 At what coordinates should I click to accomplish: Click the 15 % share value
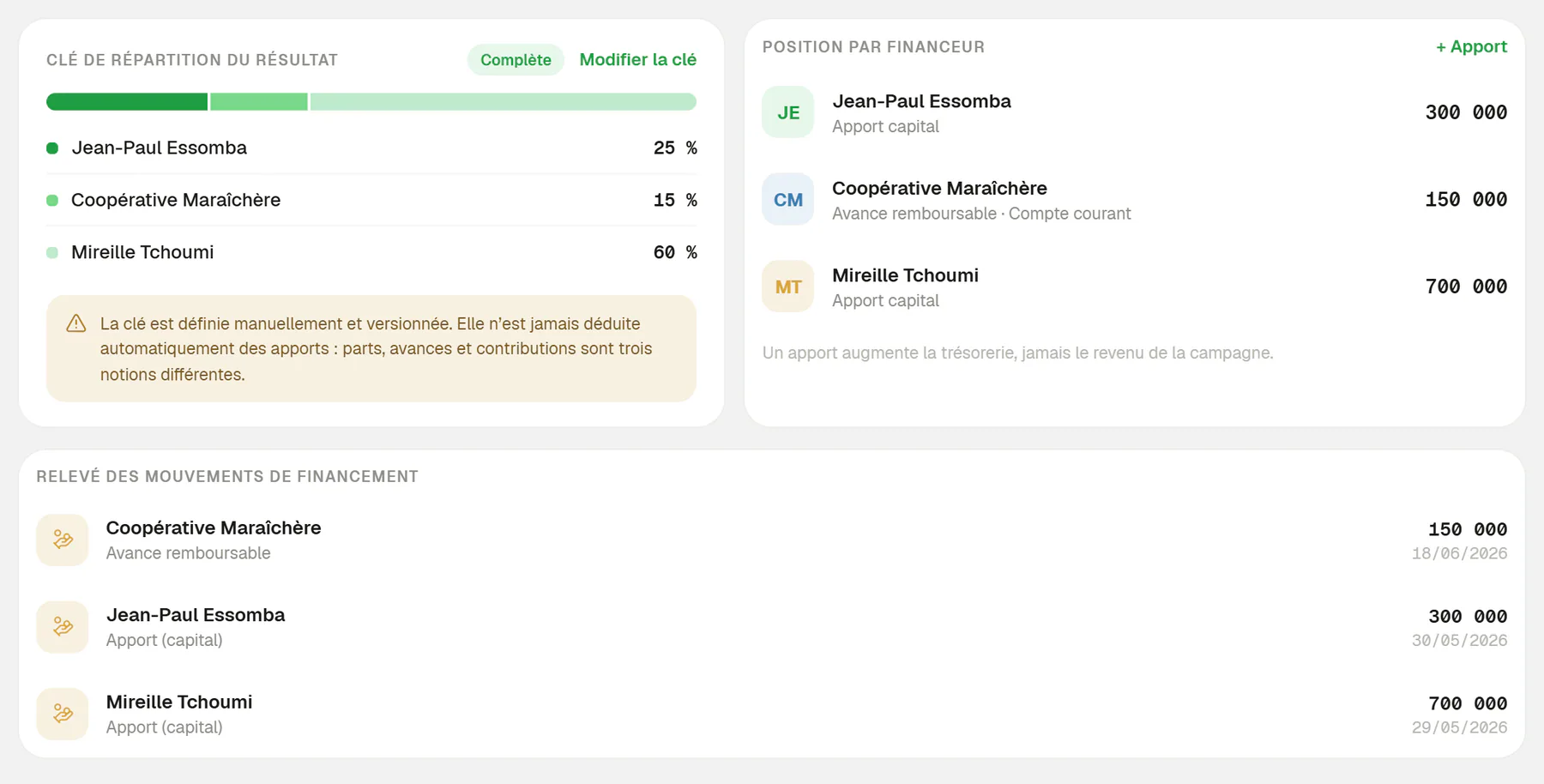(675, 200)
